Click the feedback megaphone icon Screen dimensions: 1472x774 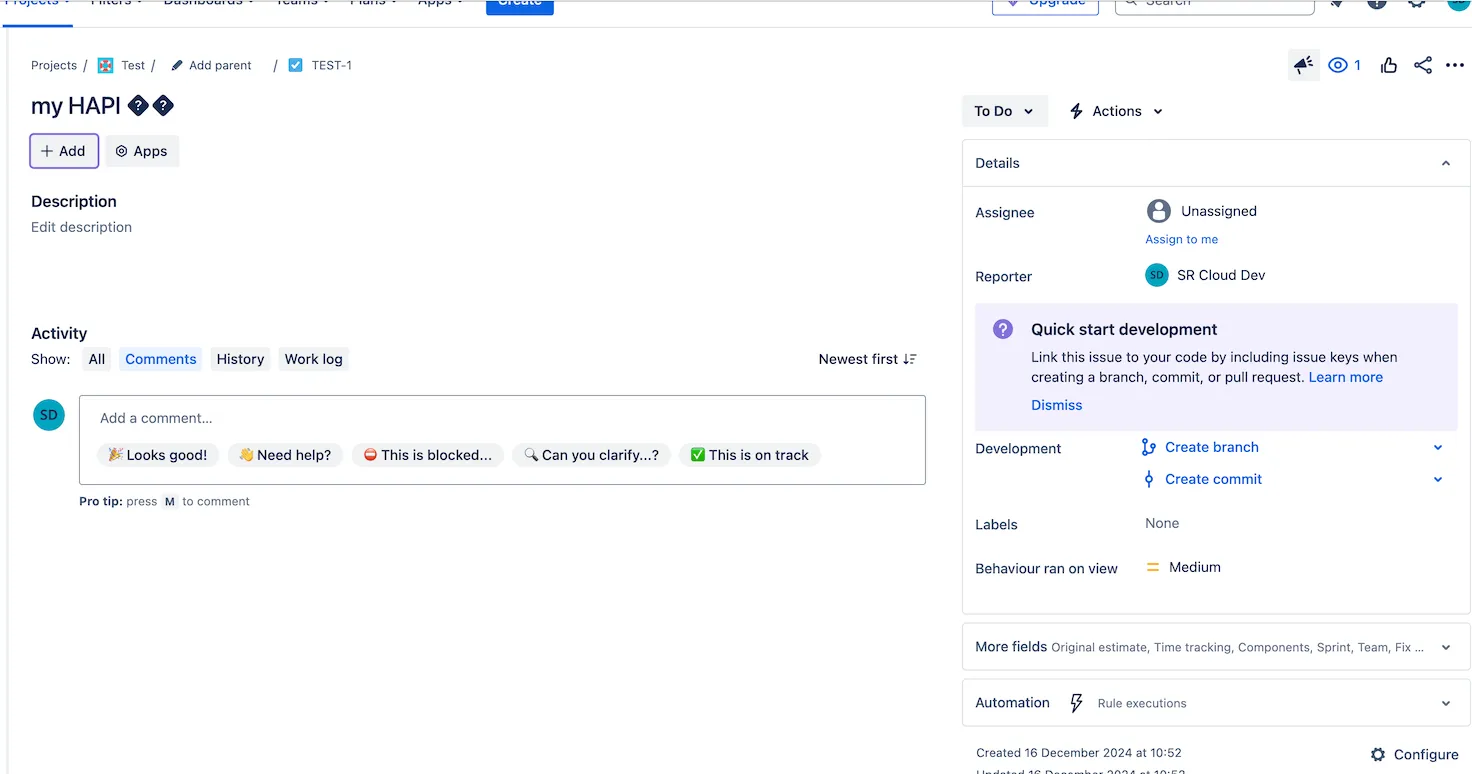click(1303, 65)
